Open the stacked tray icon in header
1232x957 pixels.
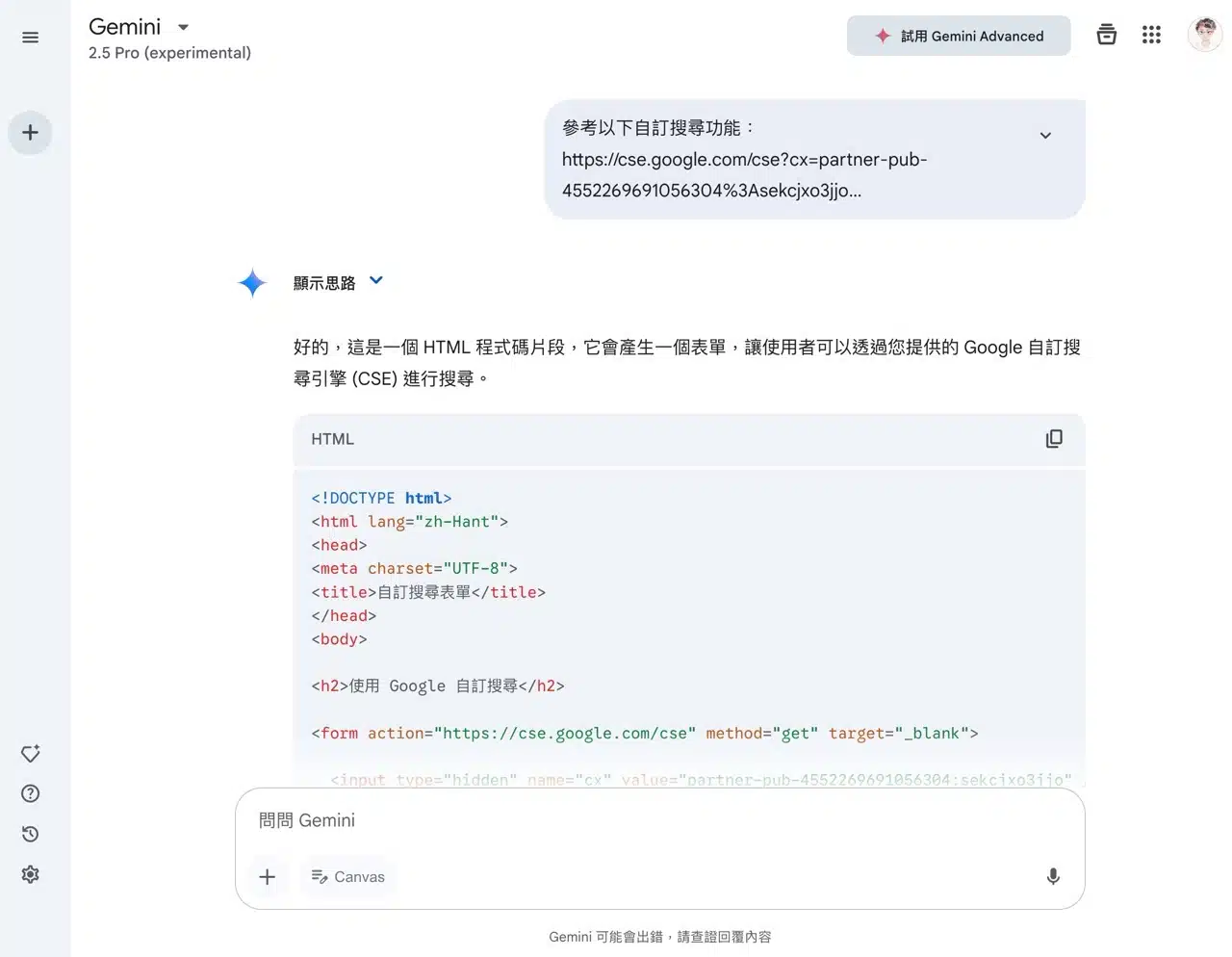[1107, 36]
